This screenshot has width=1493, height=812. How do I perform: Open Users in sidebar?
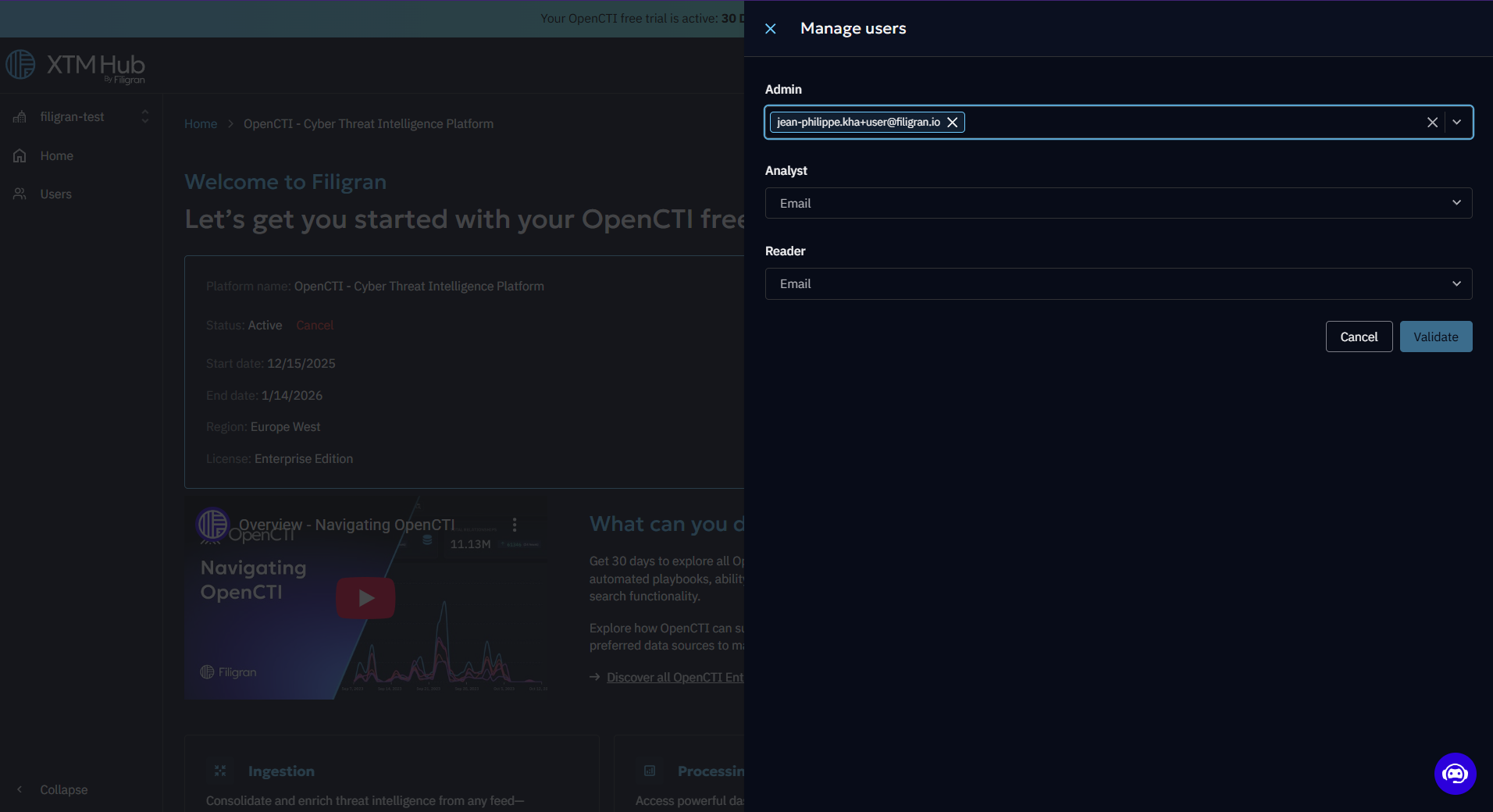click(55, 194)
